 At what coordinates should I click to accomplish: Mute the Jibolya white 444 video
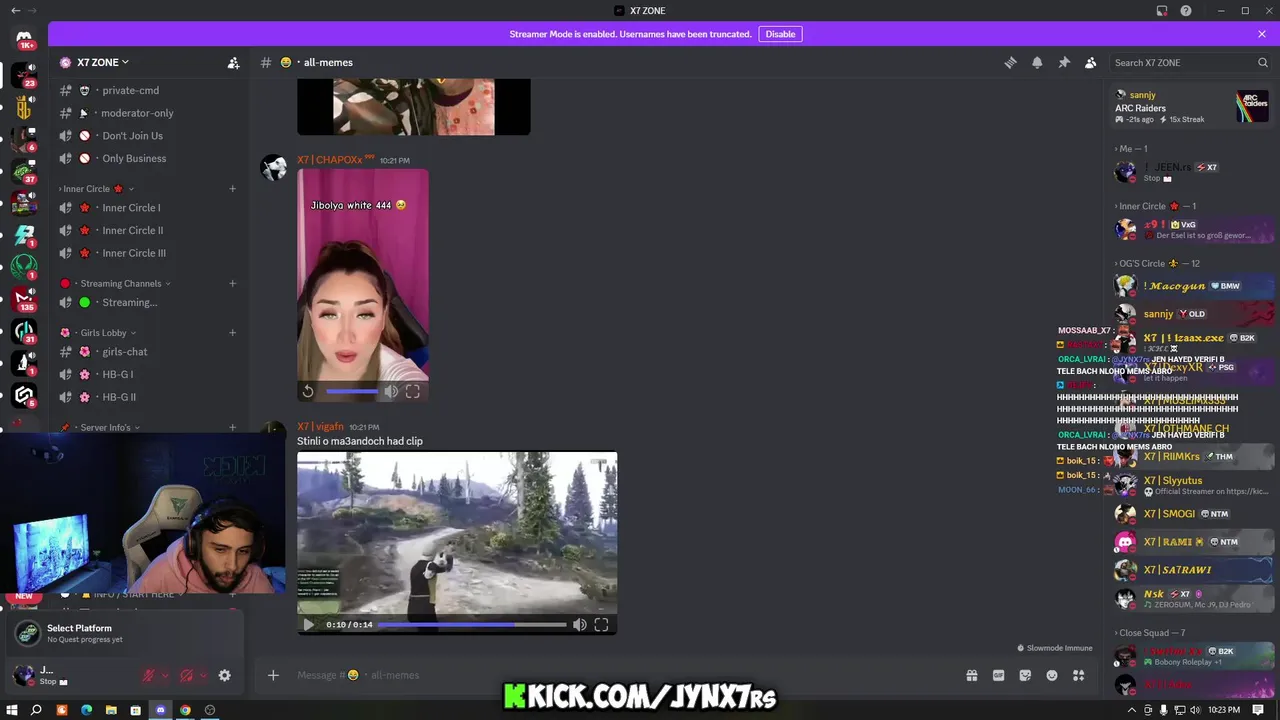[x=391, y=392]
